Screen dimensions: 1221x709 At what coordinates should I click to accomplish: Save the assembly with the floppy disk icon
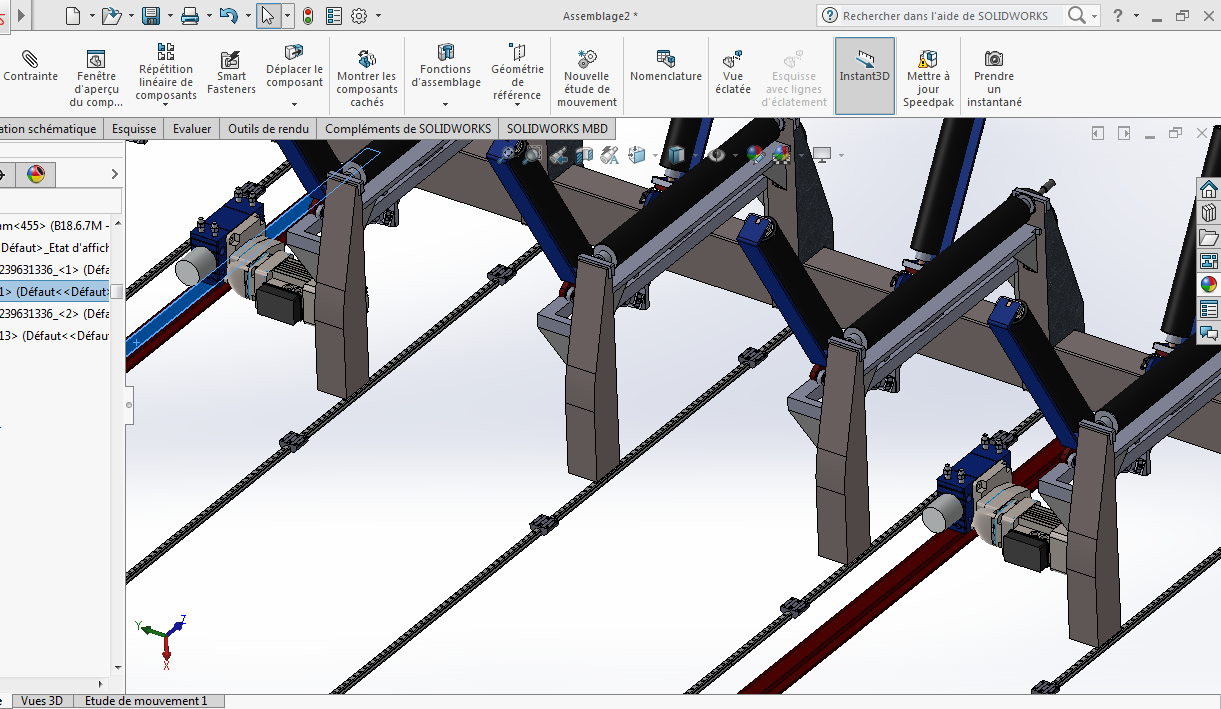coord(151,15)
